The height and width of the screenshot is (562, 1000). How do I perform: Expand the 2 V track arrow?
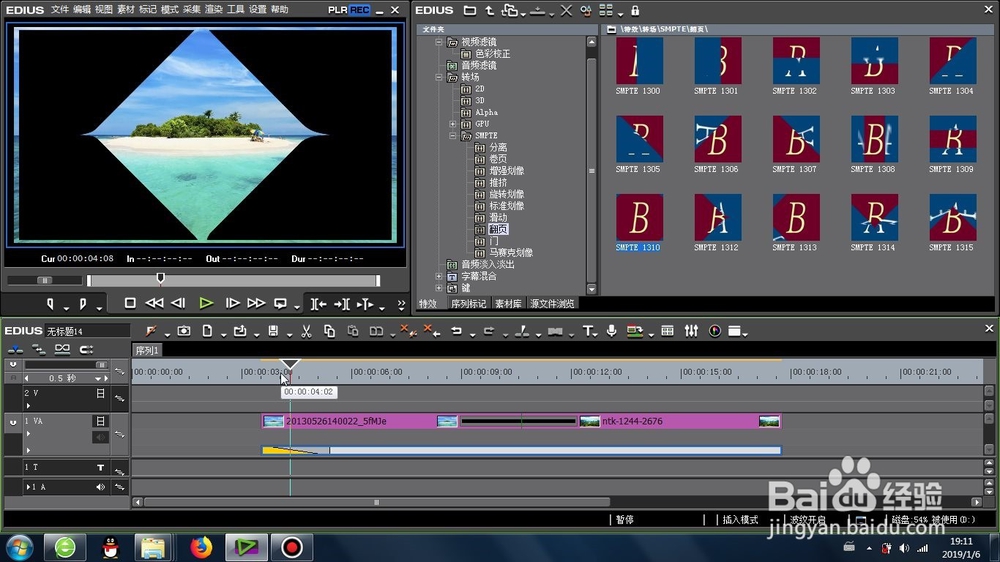28,405
